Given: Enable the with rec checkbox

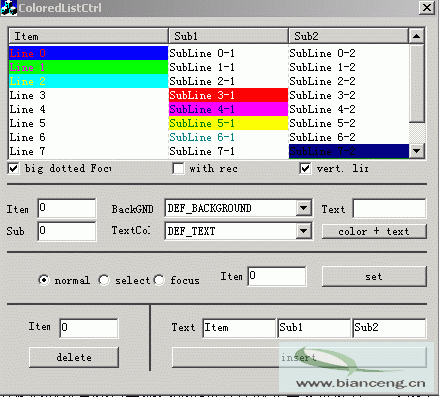Looking at the screenshot, I should (178, 168).
